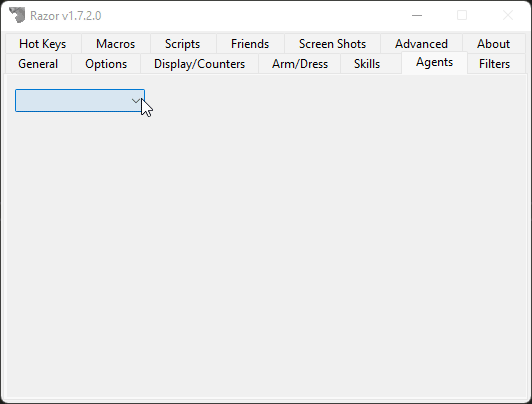Show the About tab
Image resolution: width=532 pixels, height=404 pixels.
click(x=493, y=44)
